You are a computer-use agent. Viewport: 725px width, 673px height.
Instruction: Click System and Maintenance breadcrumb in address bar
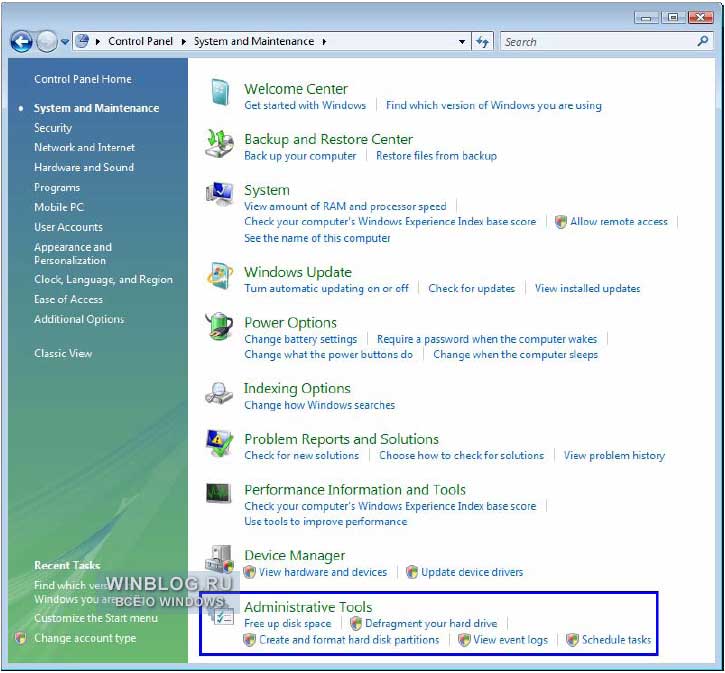(x=254, y=41)
